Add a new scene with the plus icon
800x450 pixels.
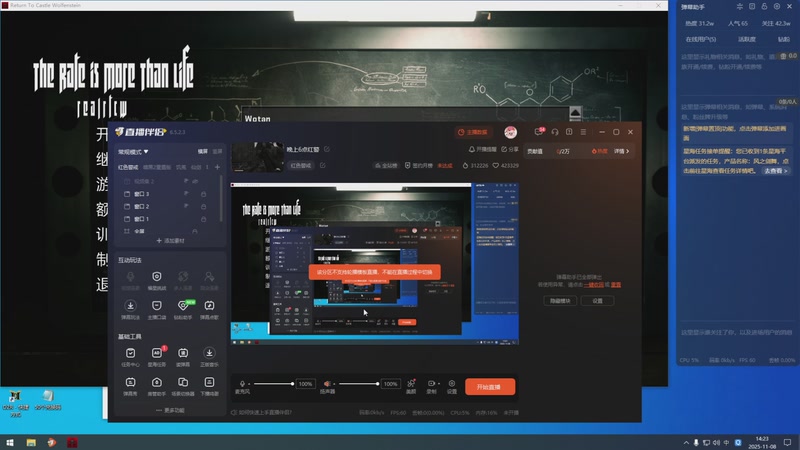(x=217, y=167)
